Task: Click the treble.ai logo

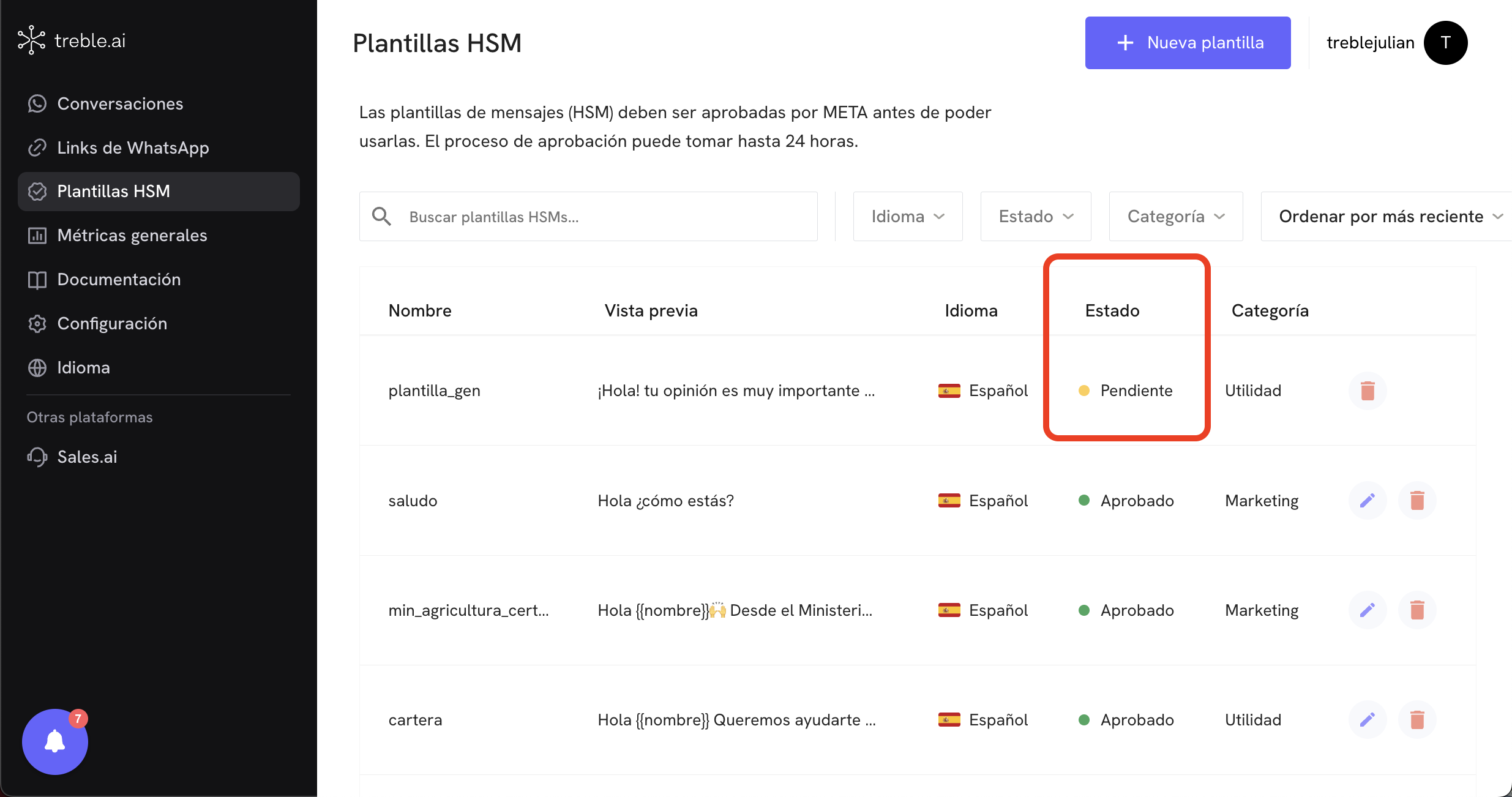Action: (x=72, y=40)
